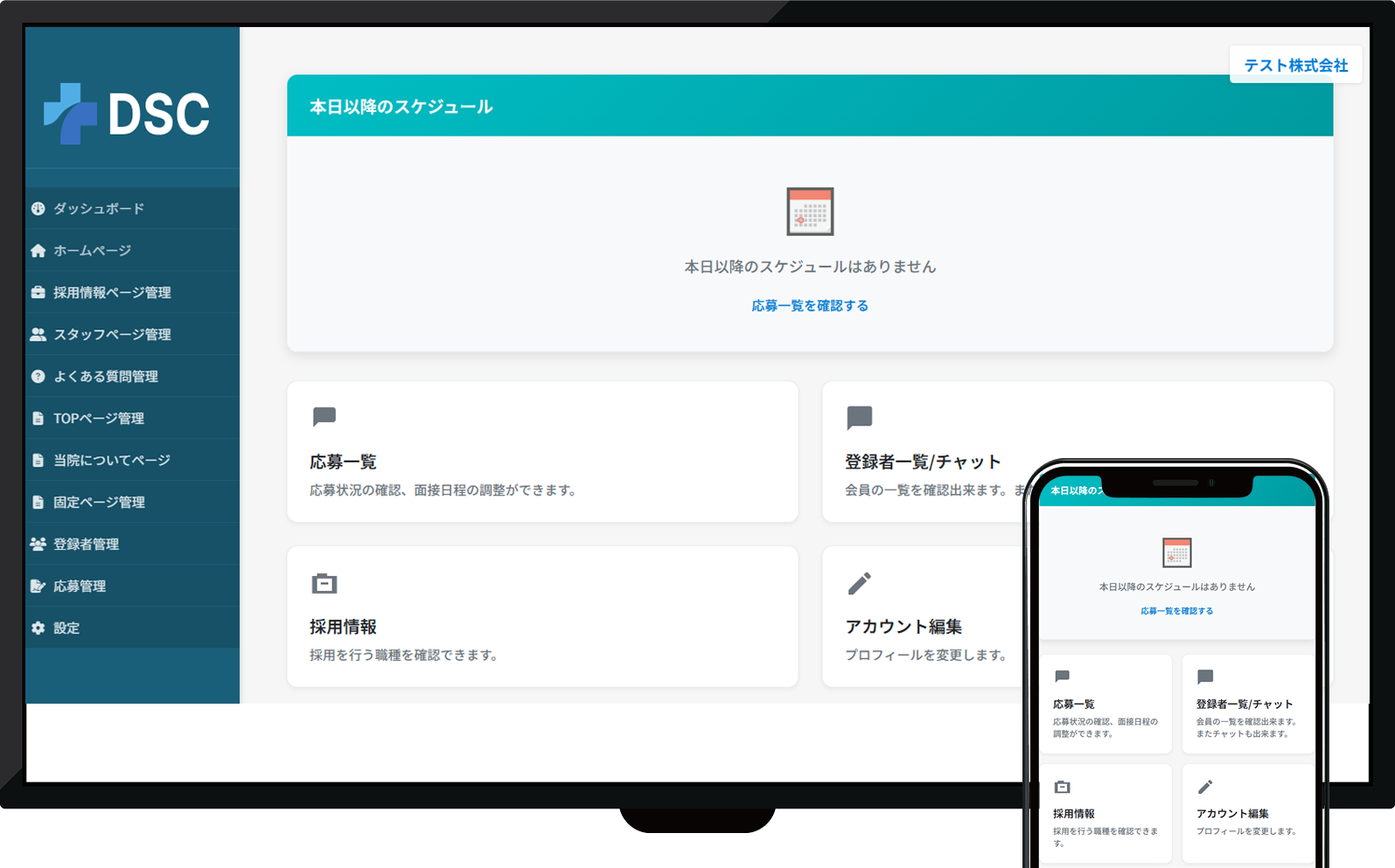Follow the 応募一覧を確認する link on desktop
The image size is (1395, 868).
[x=810, y=306]
